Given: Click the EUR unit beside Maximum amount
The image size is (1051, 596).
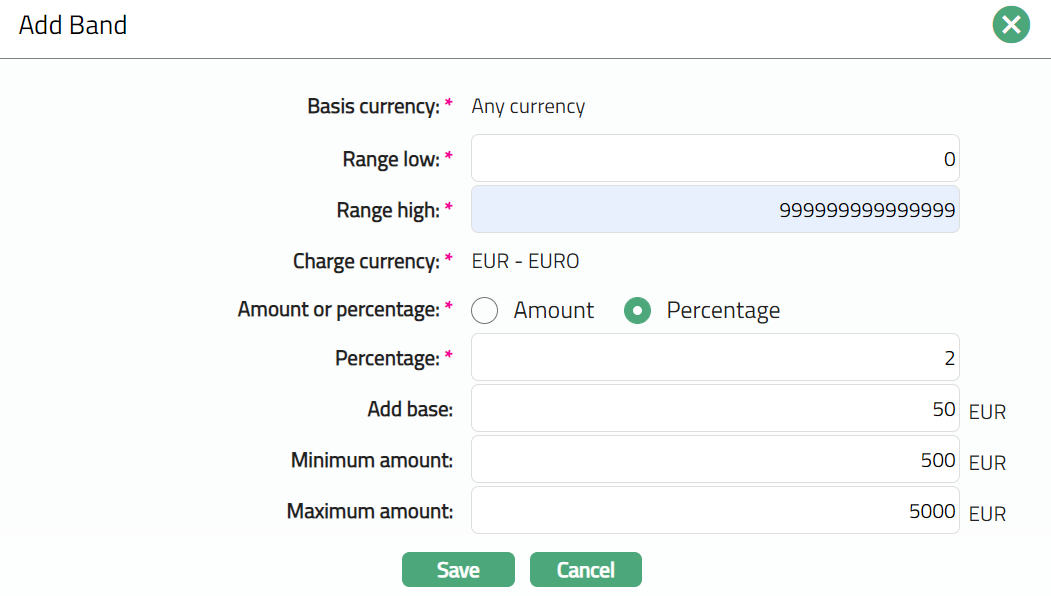Looking at the screenshot, I should (x=987, y=514).
